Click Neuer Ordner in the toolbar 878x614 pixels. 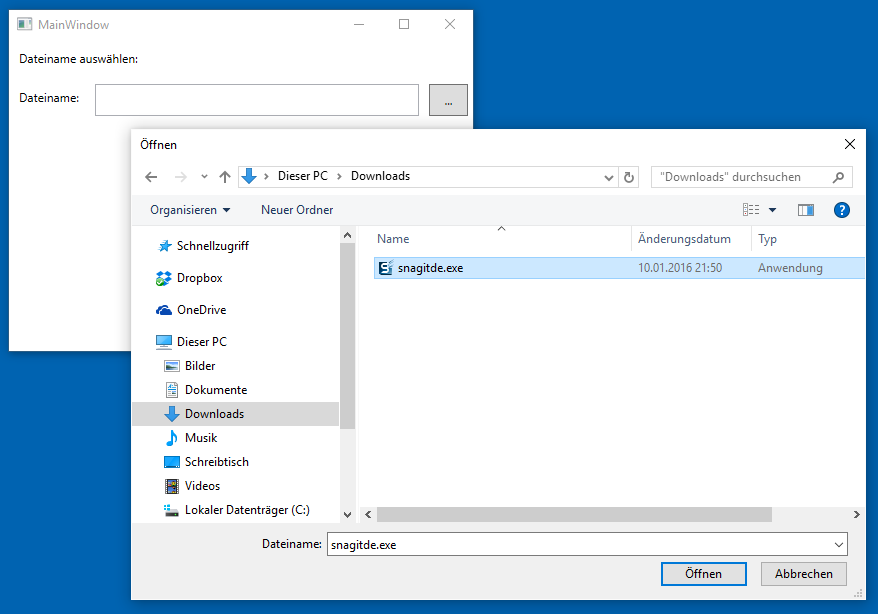297,210
